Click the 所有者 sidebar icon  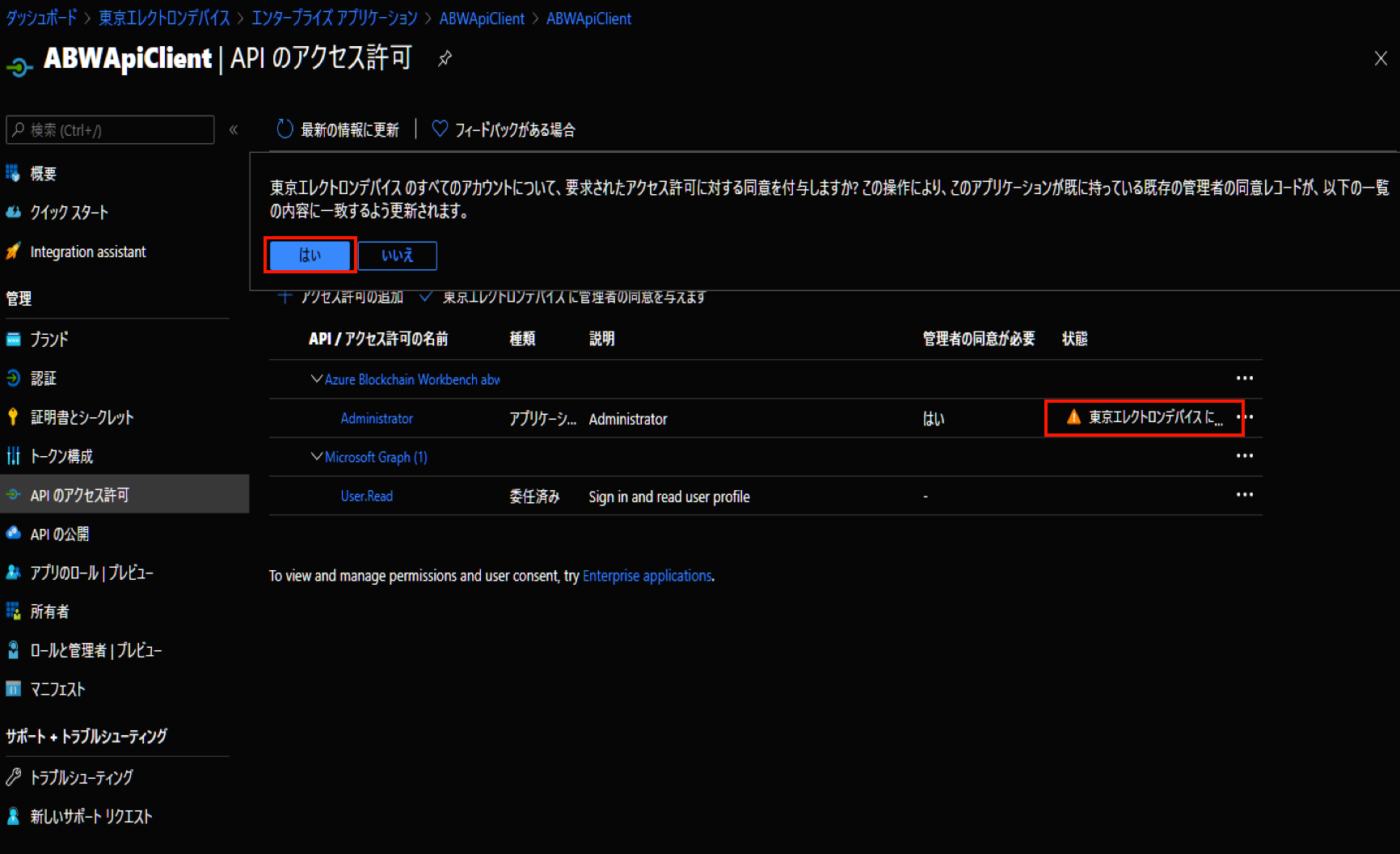tap(13, 611)
